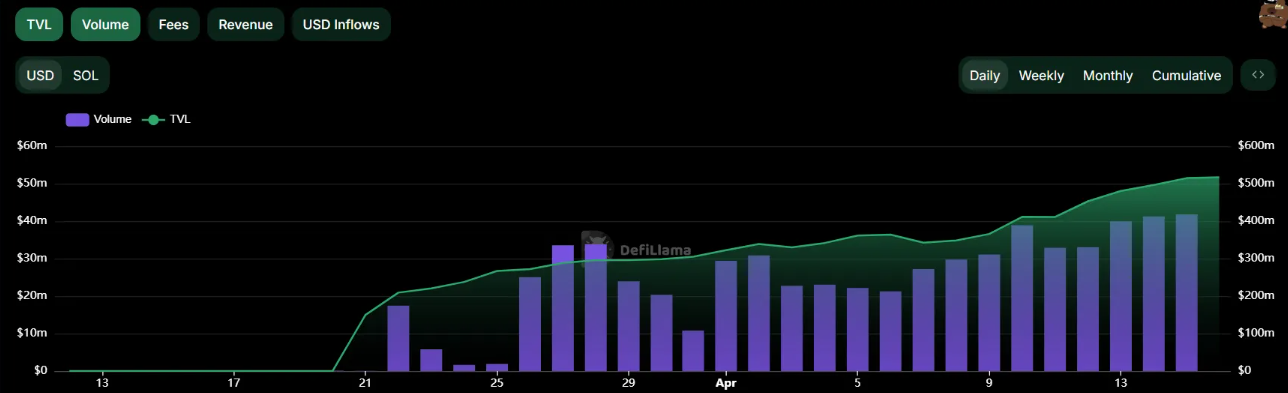Image resolution: width=1288 pixels, height=393 pixels.
Task: Click the avatar icon in top-right corner
Action: pyautogui.click(x=1273, y=14)
